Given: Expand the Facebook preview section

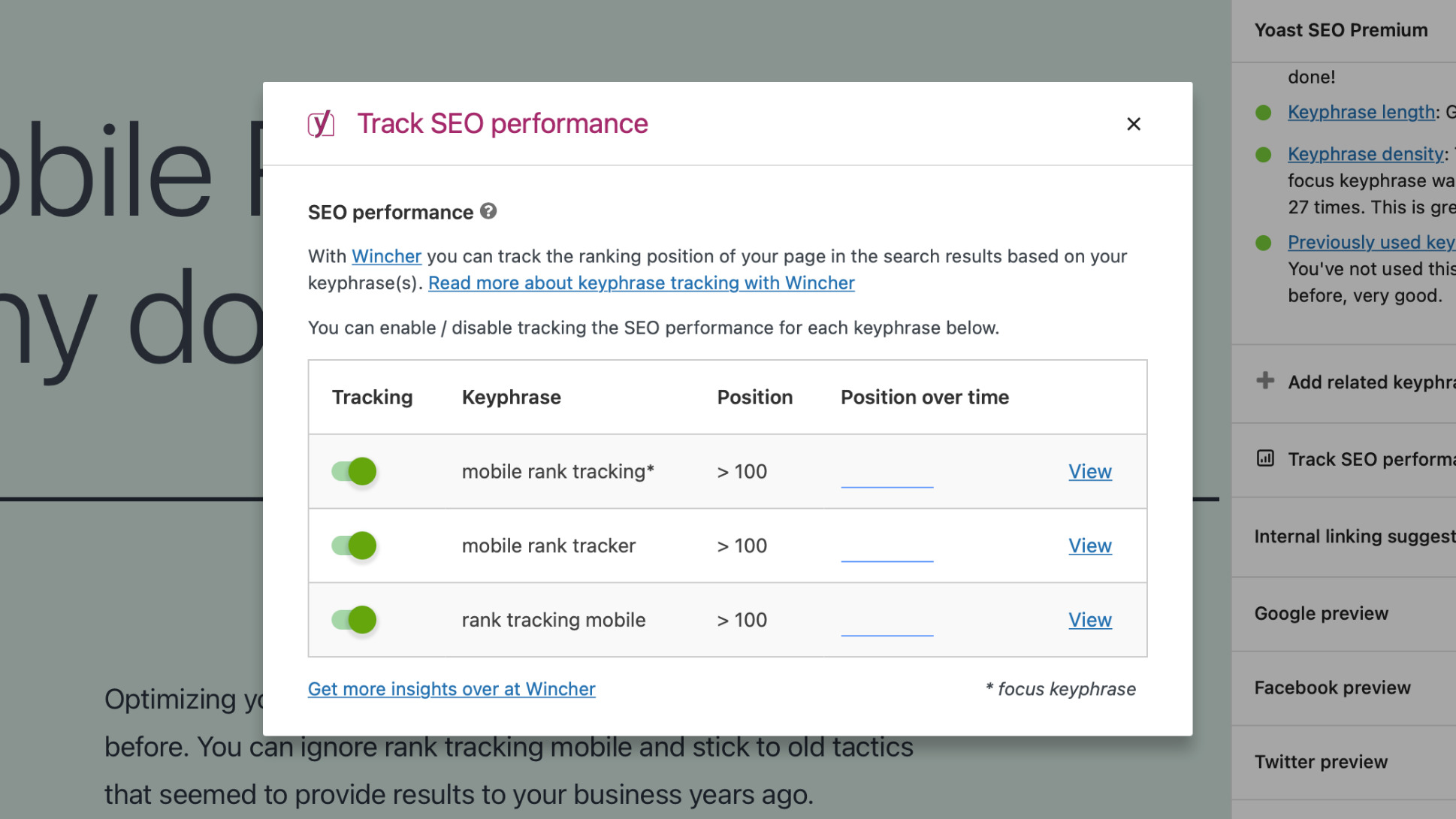Looking at the screenshot, I should pos(1331,687).
